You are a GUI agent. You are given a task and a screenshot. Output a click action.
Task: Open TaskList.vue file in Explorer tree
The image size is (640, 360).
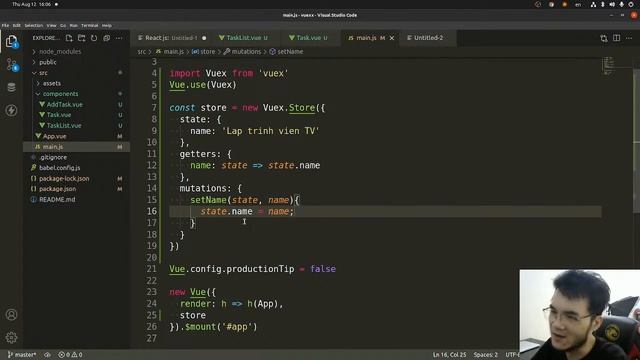(64, 126)
